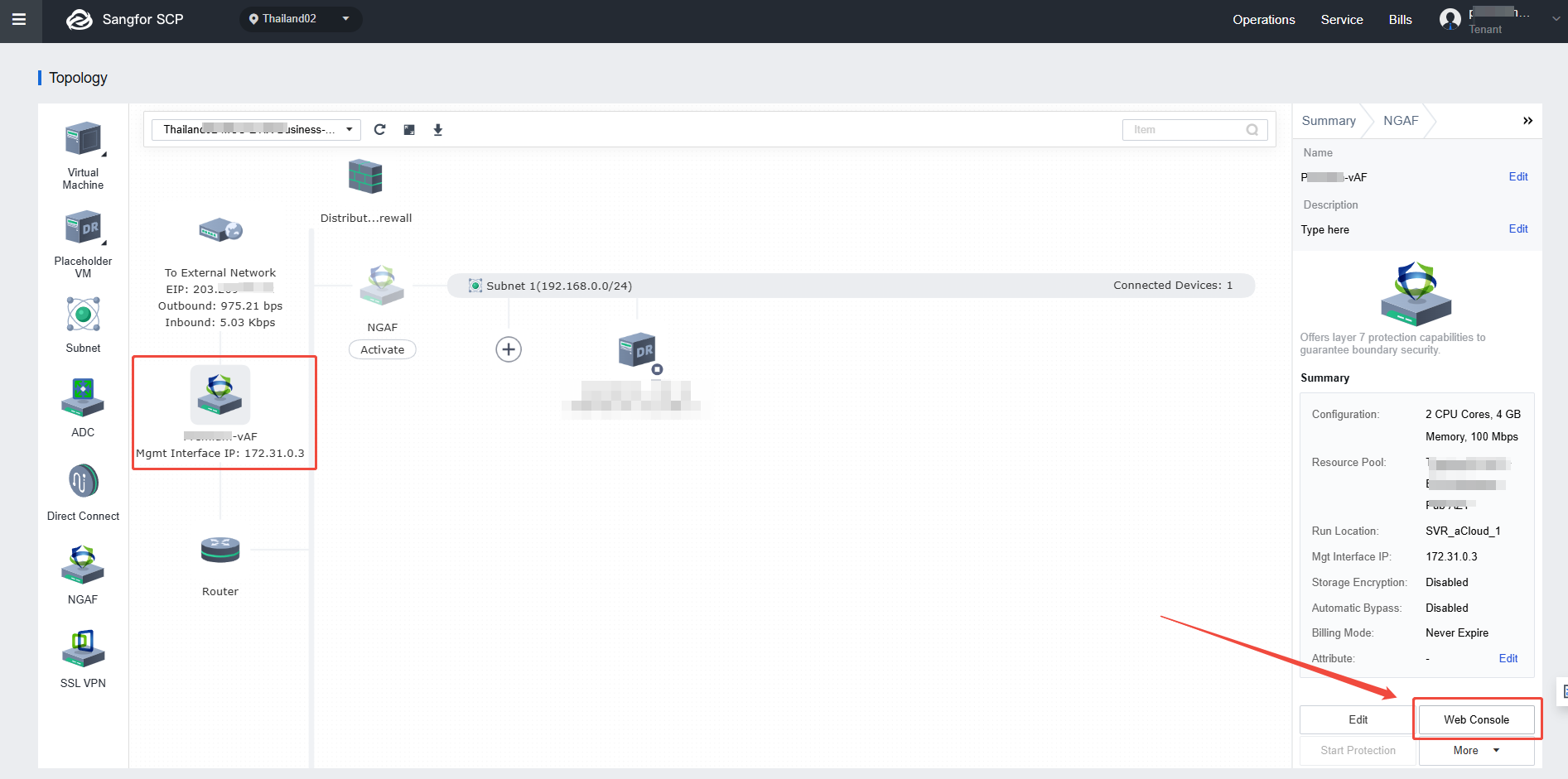Select the Distributed Firewall node
Screen dimensions: 1568x779
(x=365, y=177)
